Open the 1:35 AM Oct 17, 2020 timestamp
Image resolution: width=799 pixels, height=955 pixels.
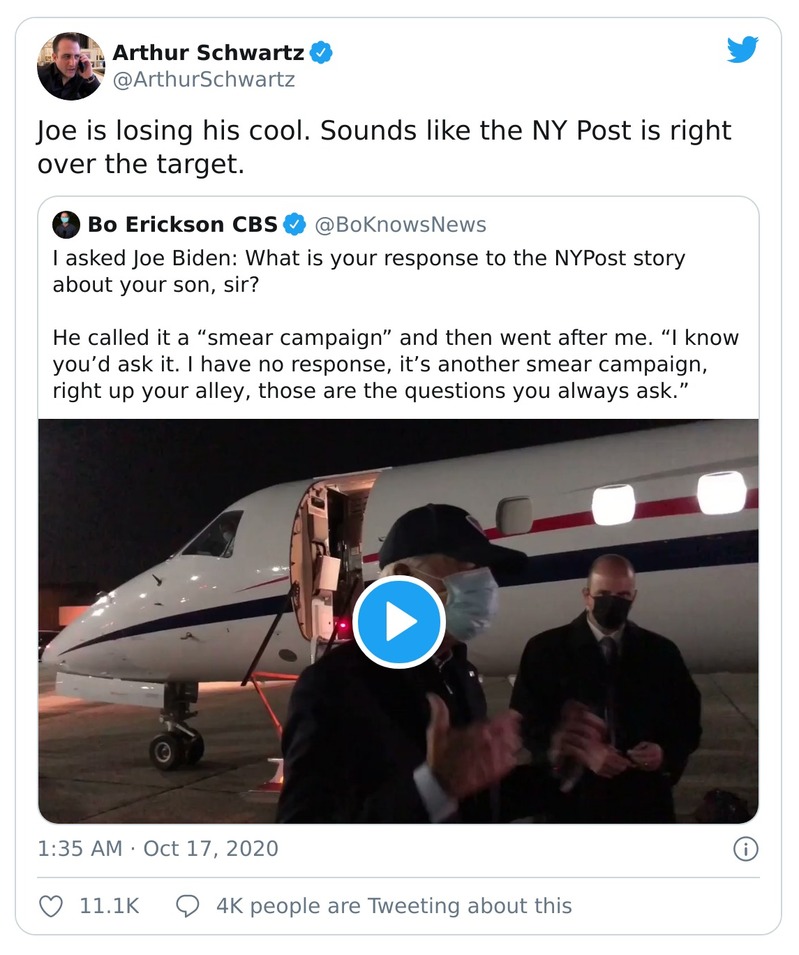(158, 849)
